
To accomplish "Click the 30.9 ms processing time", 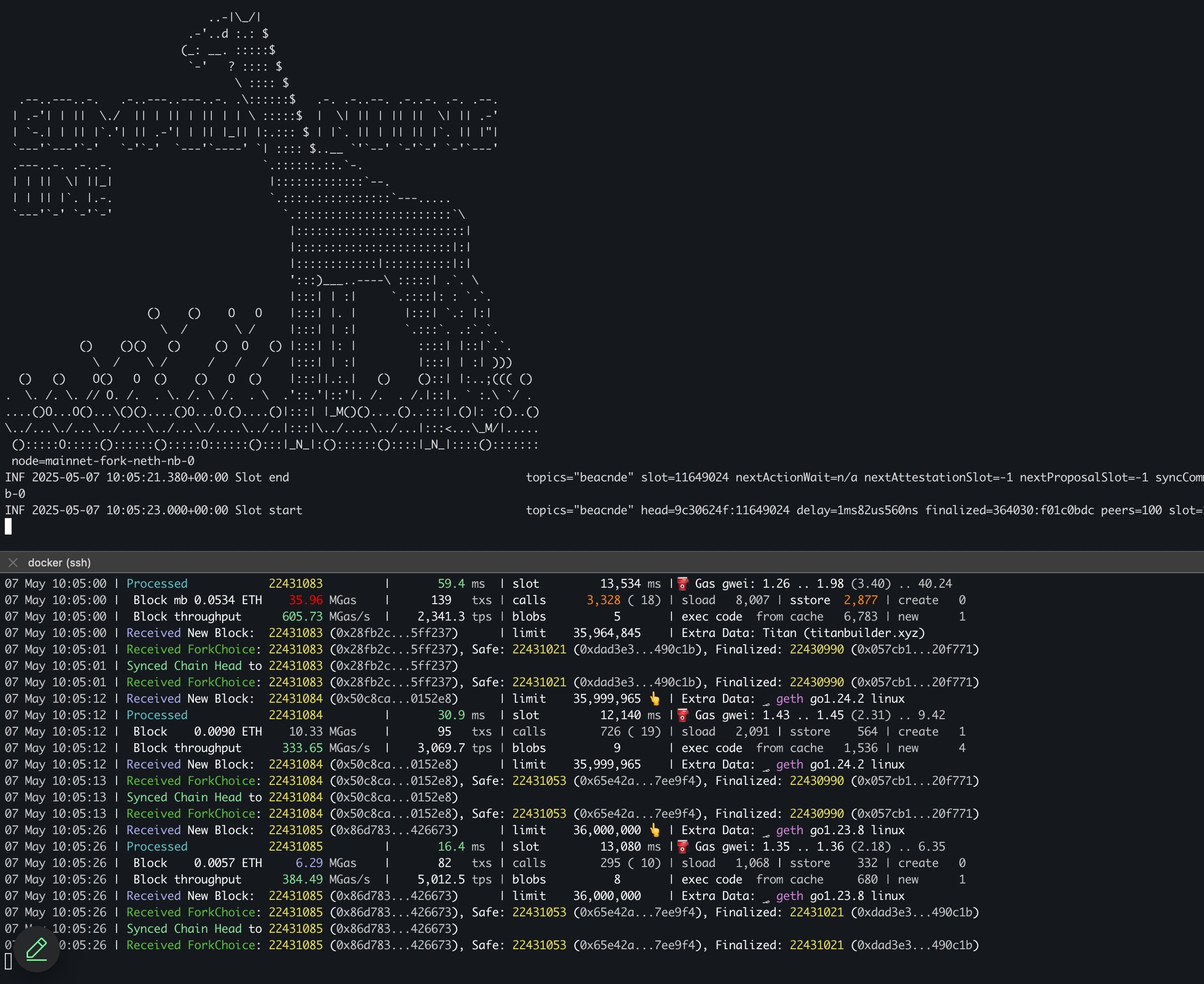I will (461, 715).
